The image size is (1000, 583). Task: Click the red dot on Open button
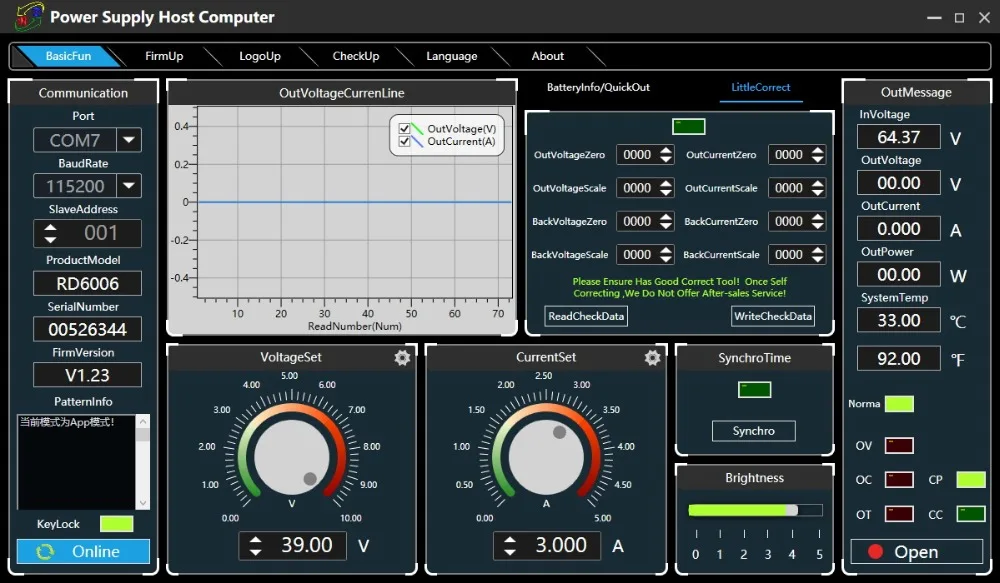pyautogui.click(x=876, y=552)
